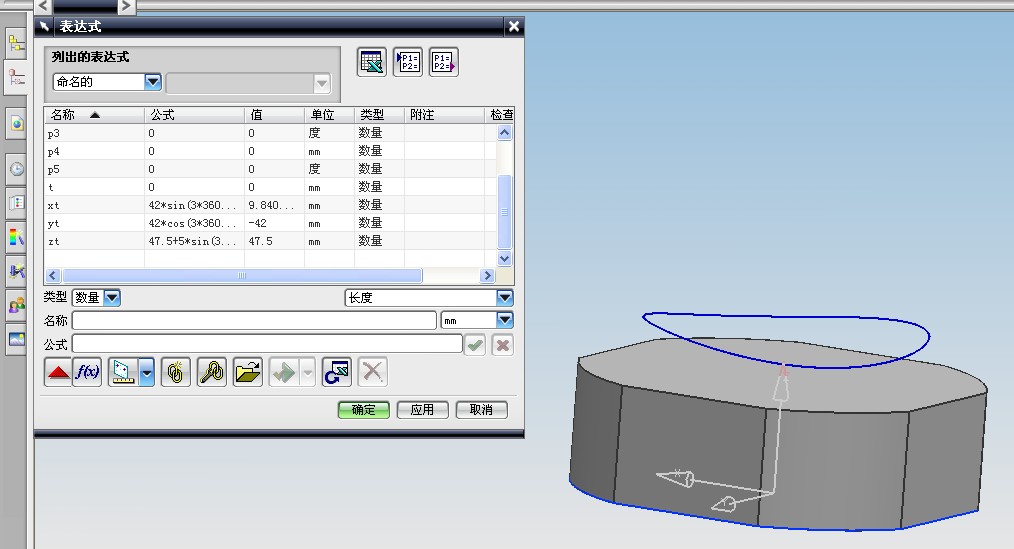This screenshot has height=549, width=1014.
Task: Select expression row p4
Action: (x=270, y=151)
